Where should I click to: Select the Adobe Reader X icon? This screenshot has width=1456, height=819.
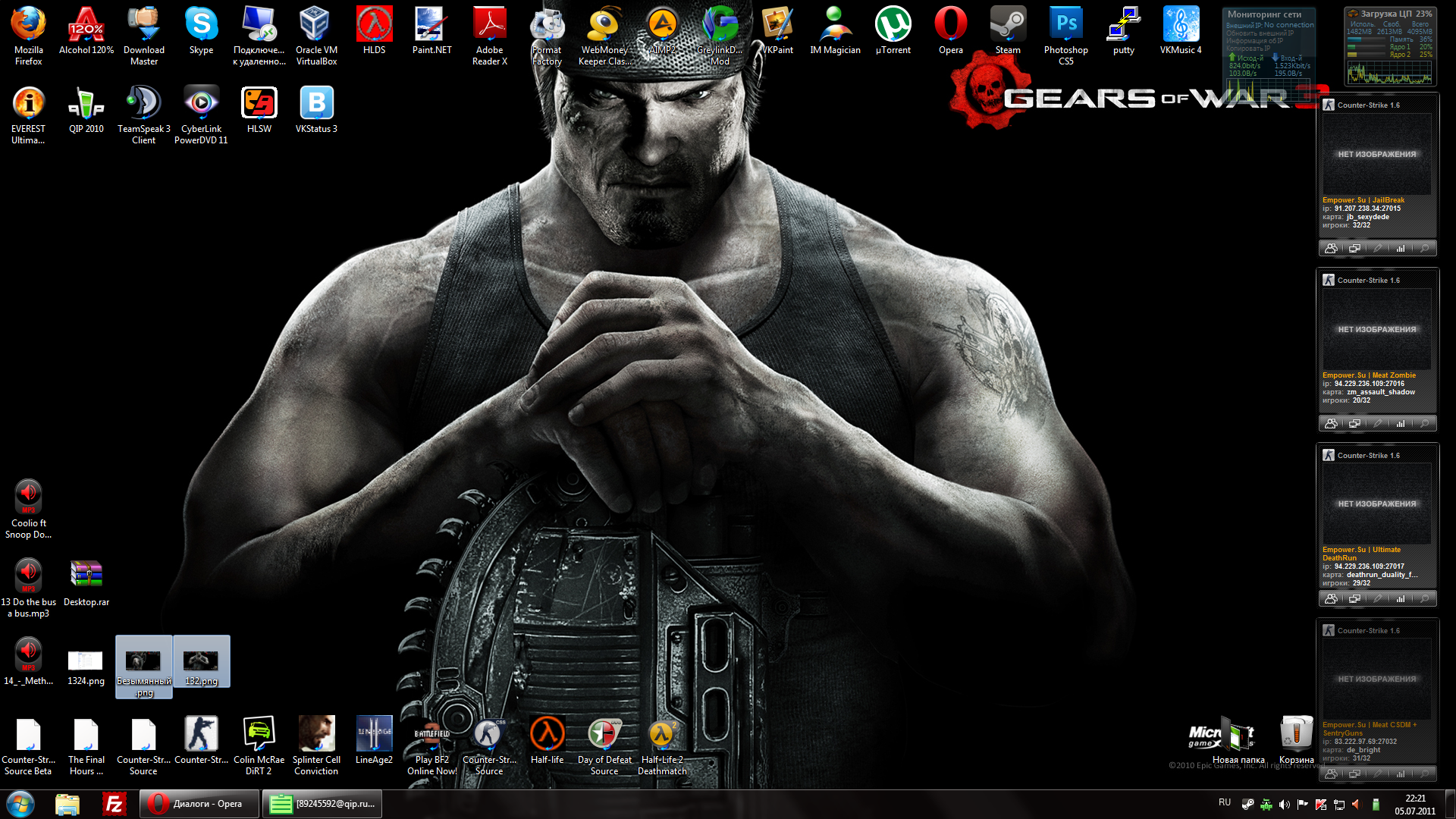click(x=490, y=36)
